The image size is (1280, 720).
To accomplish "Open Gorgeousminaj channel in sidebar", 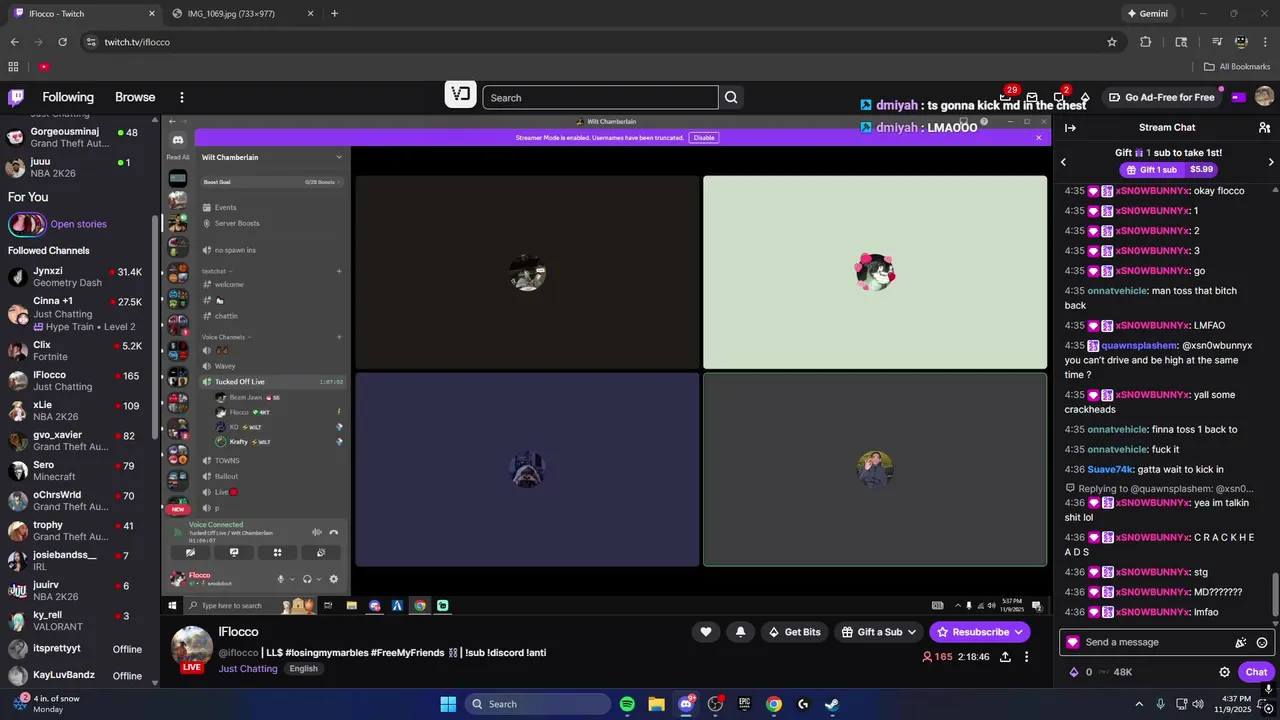I will (78, 137).
